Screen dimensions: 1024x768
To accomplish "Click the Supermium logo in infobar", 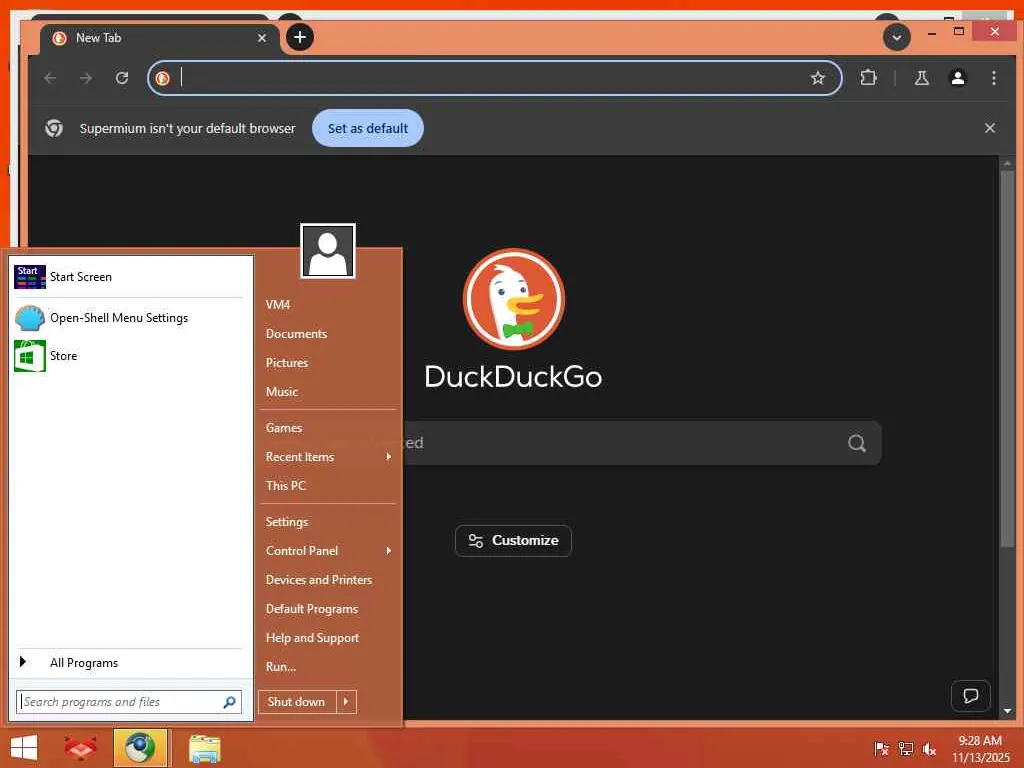I will (54, 128).
